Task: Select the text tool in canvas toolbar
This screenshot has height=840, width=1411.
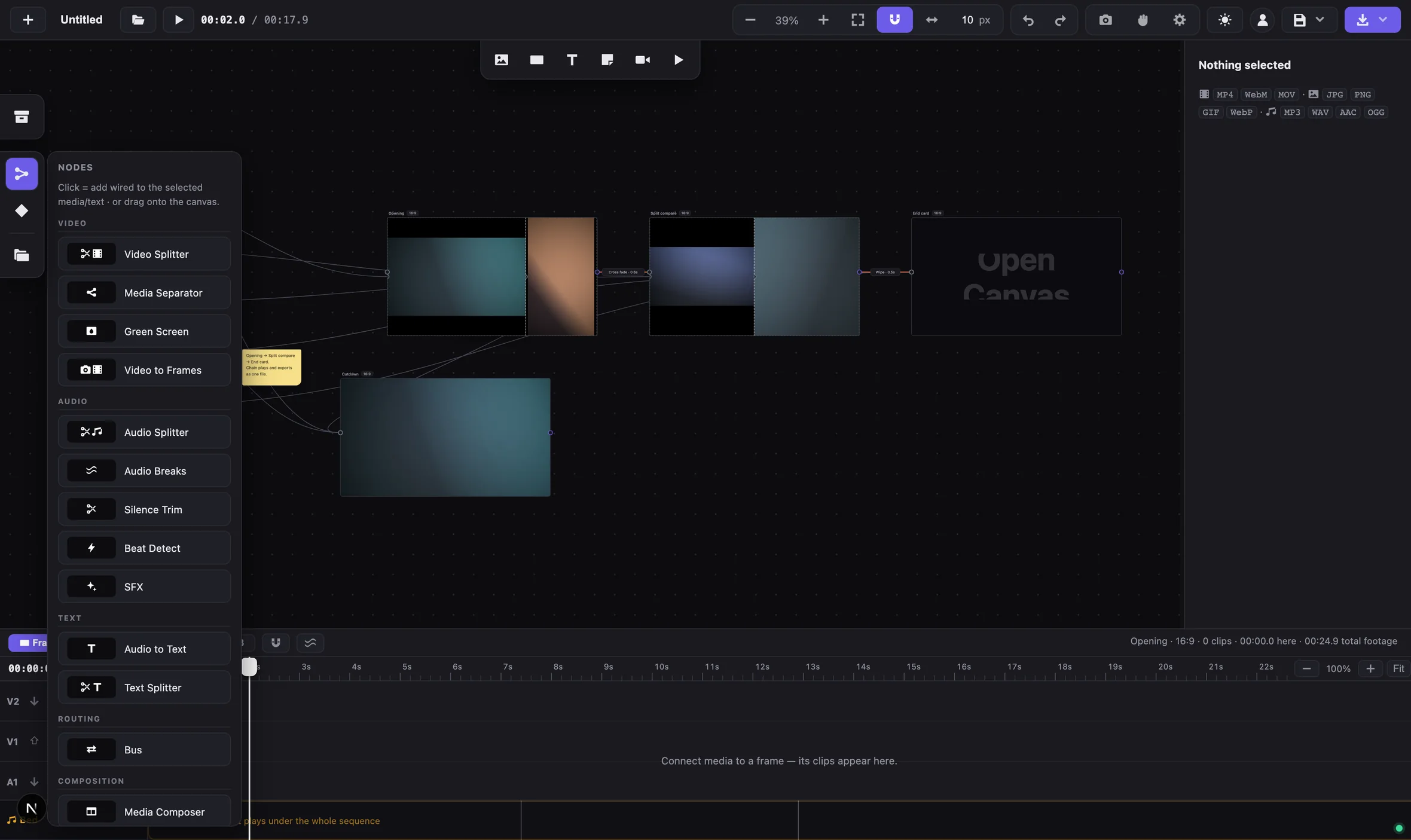Action: [x=572, y=60]
